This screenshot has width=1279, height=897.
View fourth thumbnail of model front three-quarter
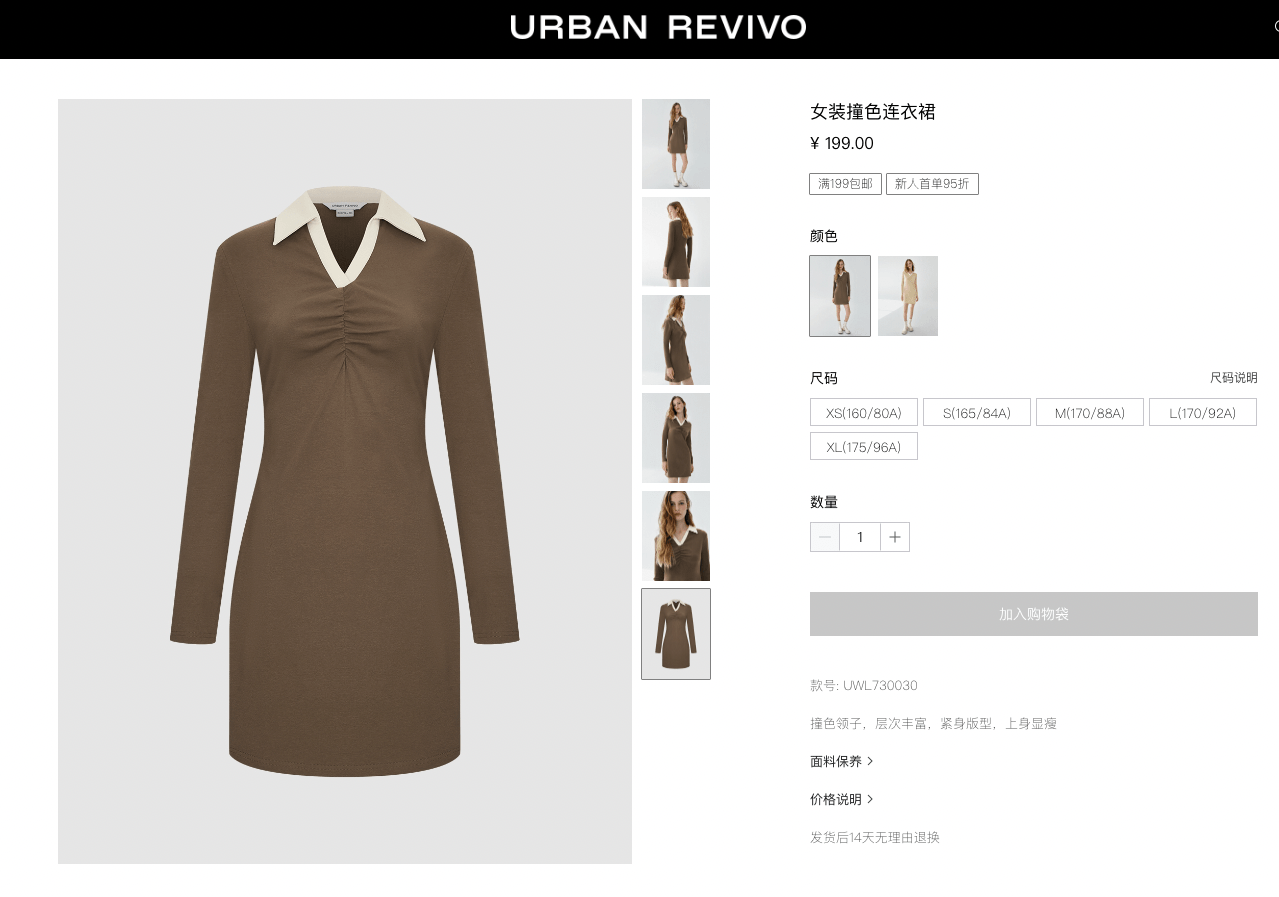coord(676,438)
